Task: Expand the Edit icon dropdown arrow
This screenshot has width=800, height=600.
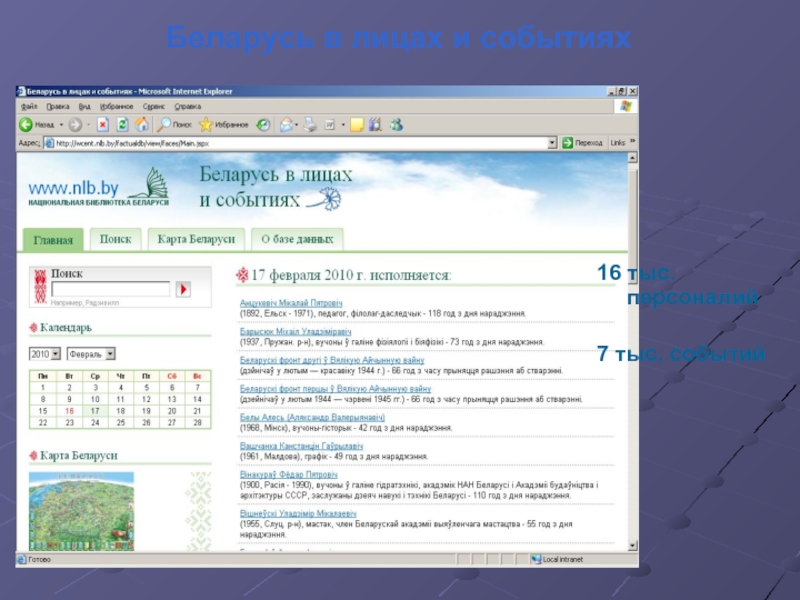Action: [343, 124]
